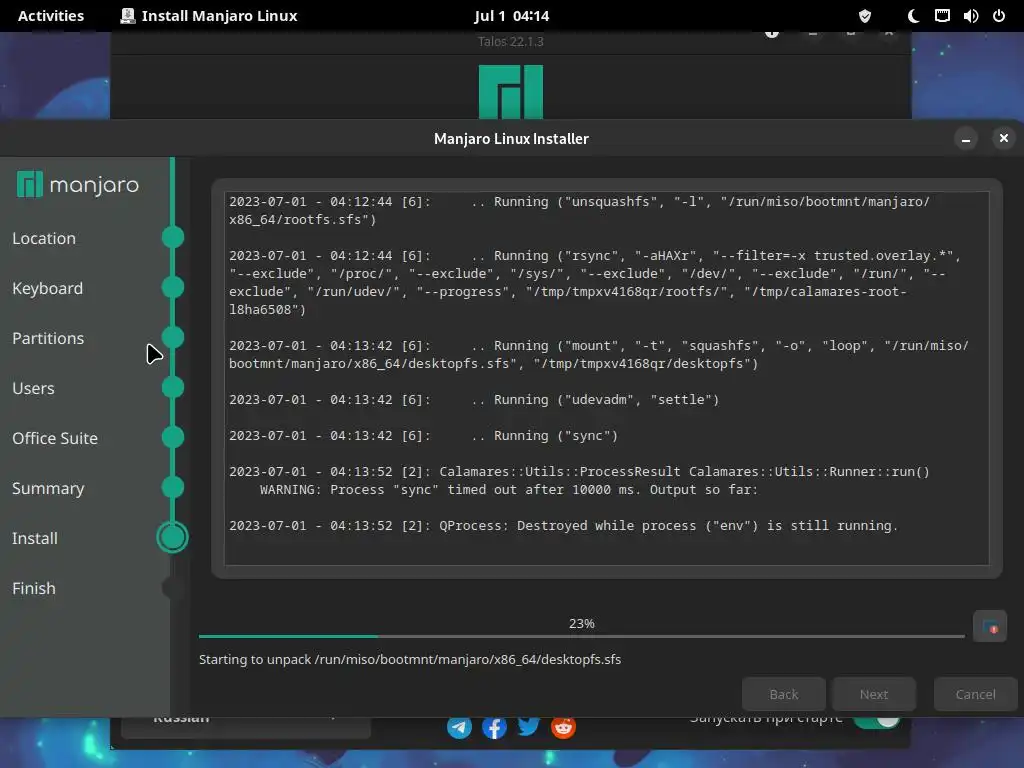Image resolution: width=1024 pixels, height=768 pixels.
Task: Select the Office Suite step in sidebar
Action: pos(55,438)
